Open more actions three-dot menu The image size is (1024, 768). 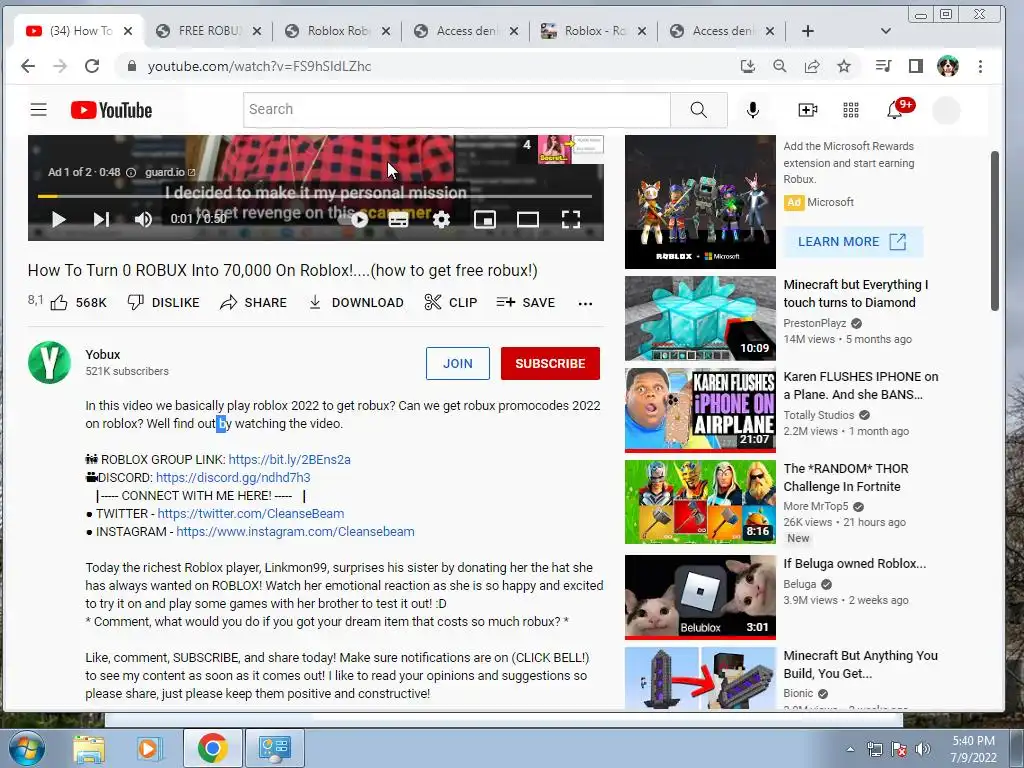click(585, 303)
